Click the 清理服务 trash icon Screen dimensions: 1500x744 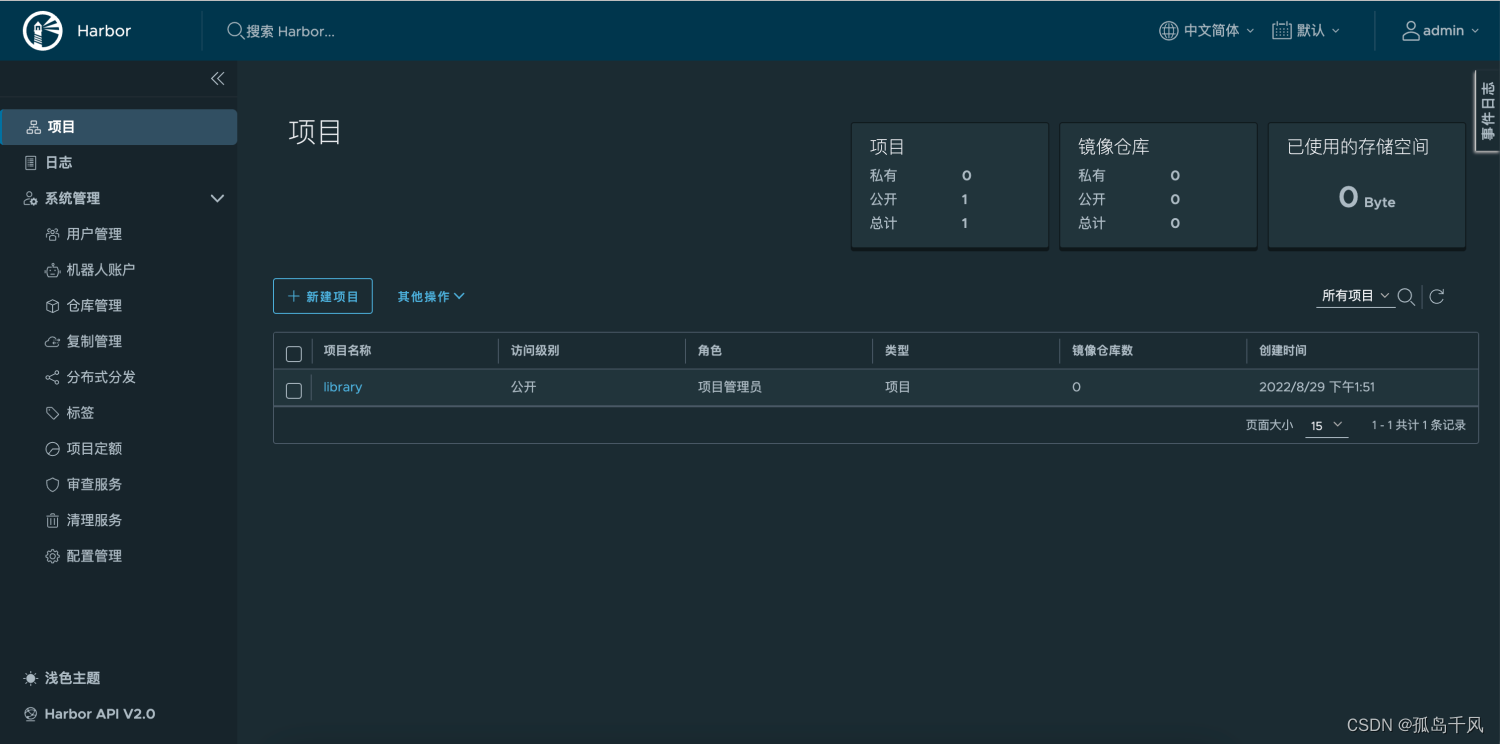tap(53, 521)
